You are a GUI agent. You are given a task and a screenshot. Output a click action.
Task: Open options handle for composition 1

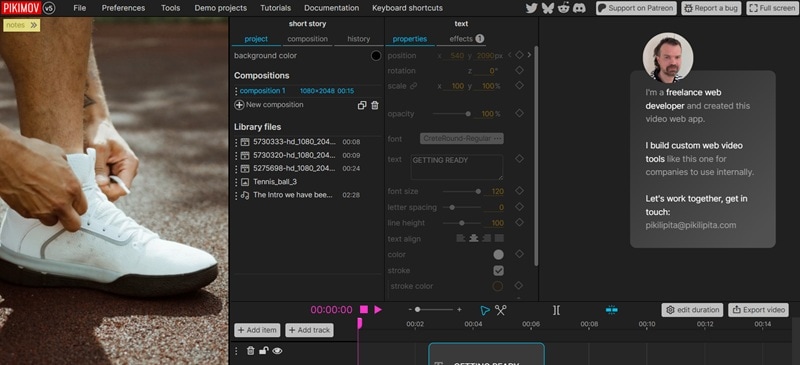tap(236, 91)
